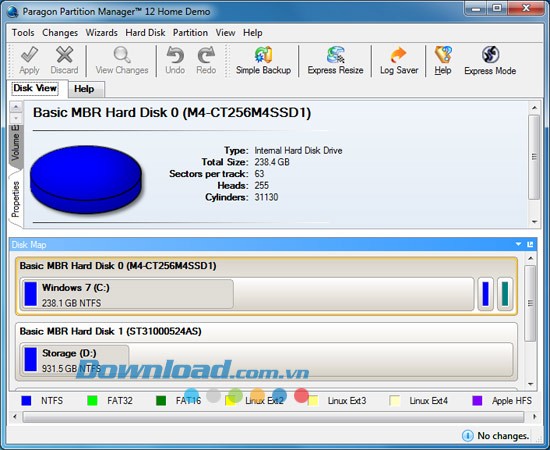Open the Changes menu

[60, 33]
